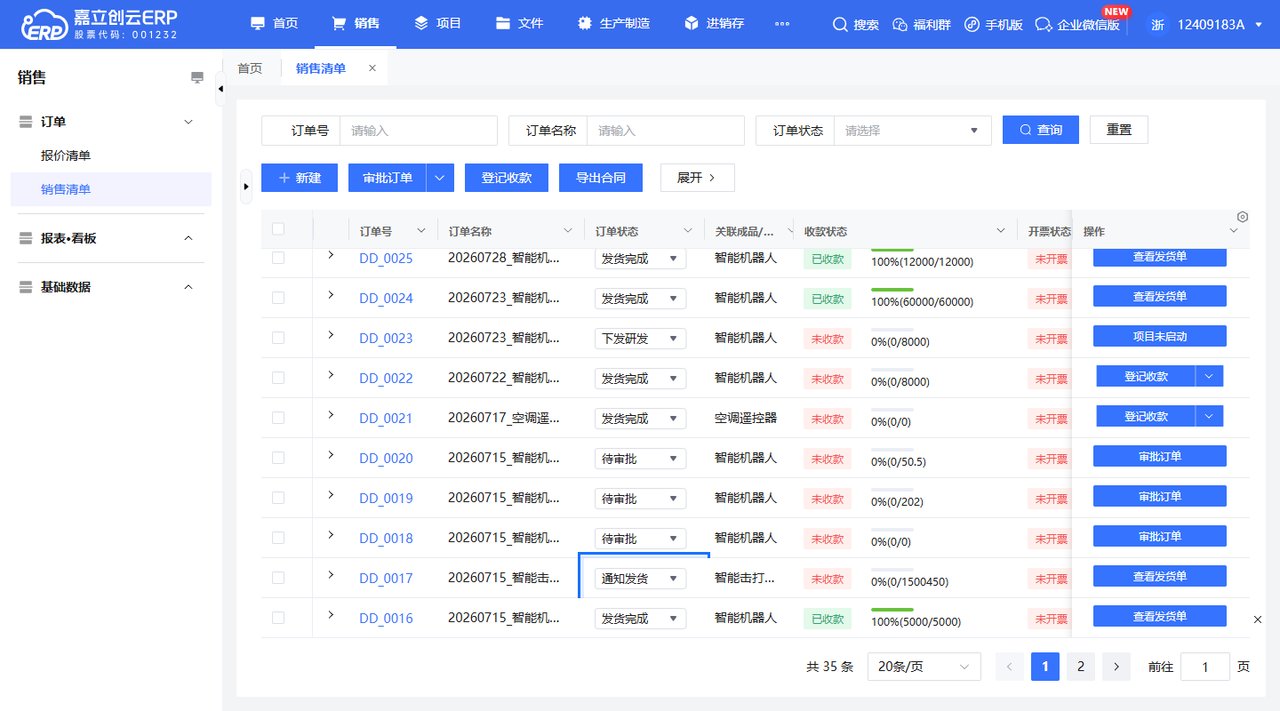Open the 订单状态 column header arrow
This screenshot has width=1280, height=711.
[687, 231]
